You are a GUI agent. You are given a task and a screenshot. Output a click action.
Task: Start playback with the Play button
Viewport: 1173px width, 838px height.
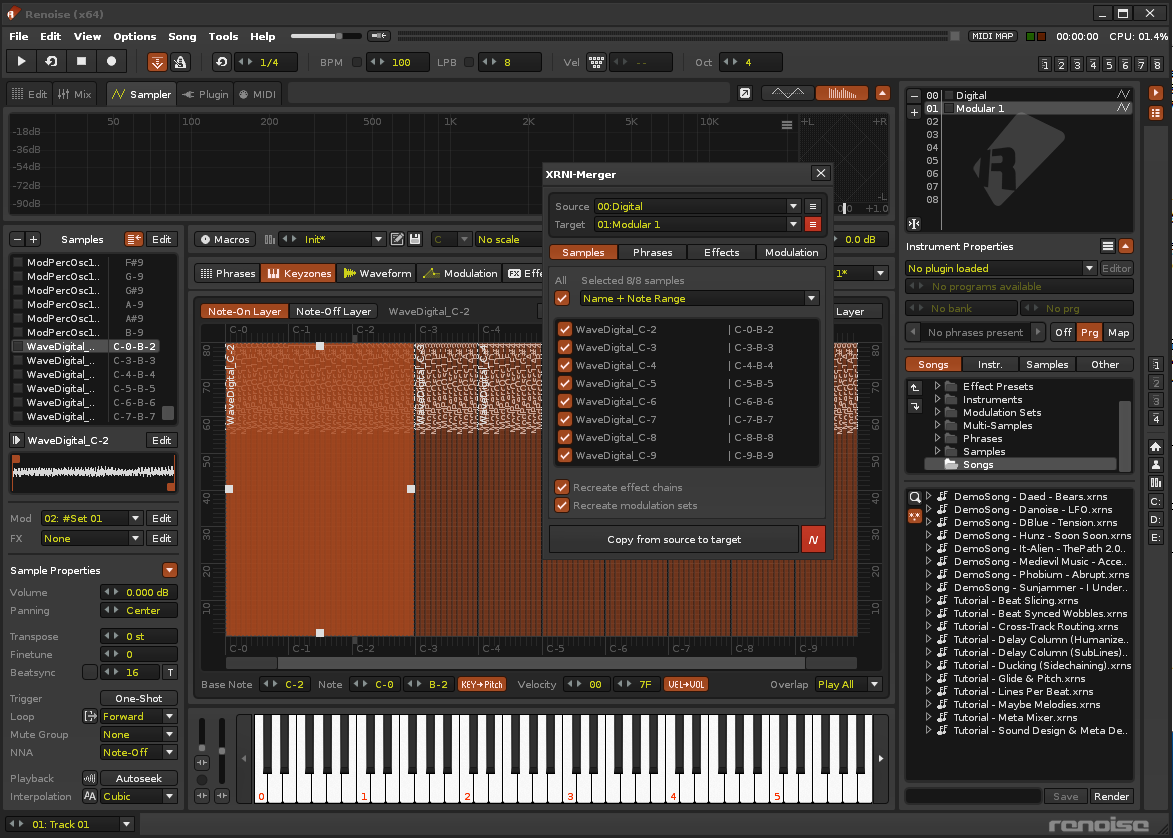22,61
